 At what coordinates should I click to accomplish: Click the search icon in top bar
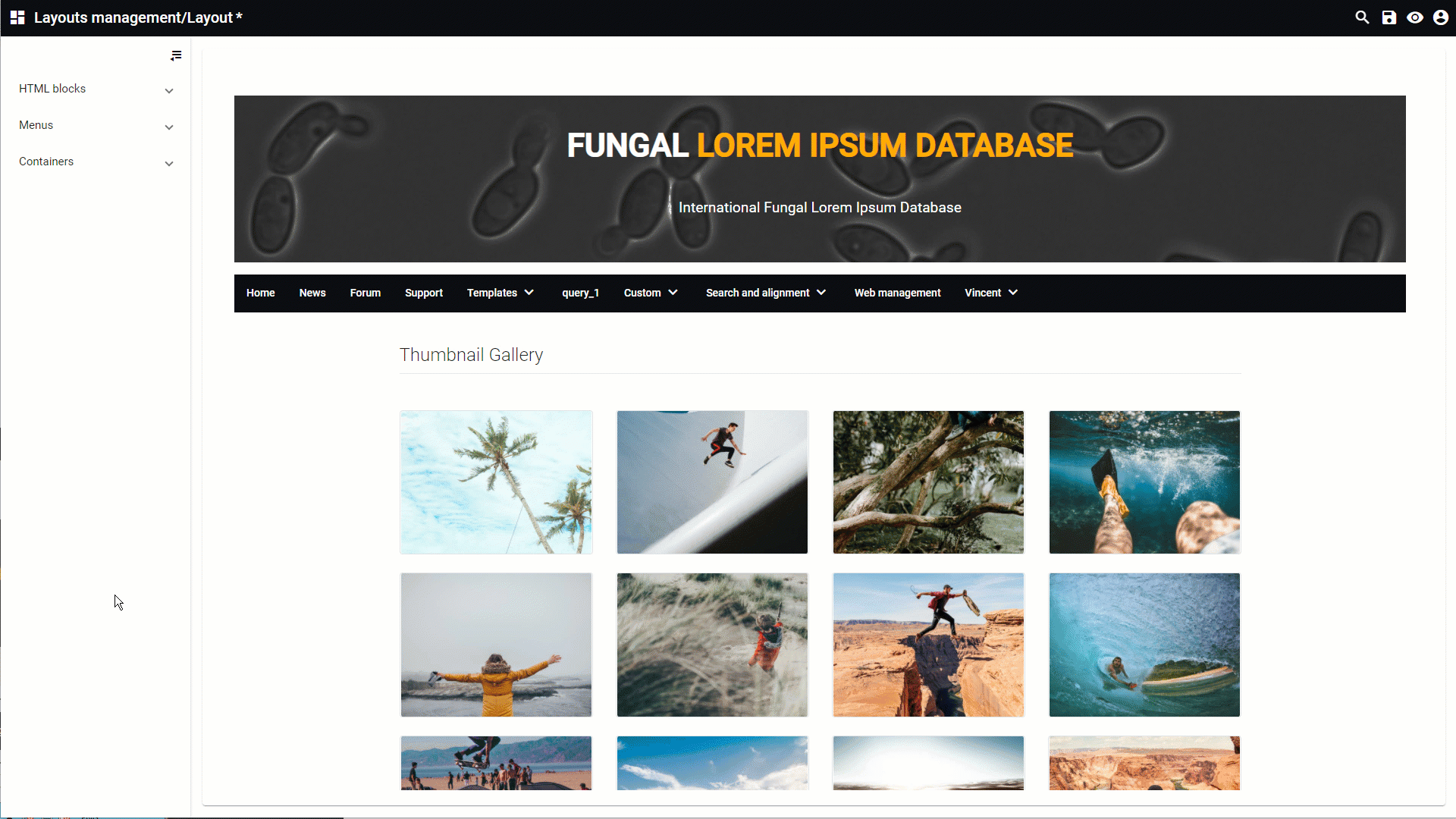(x=1362, y=17)
